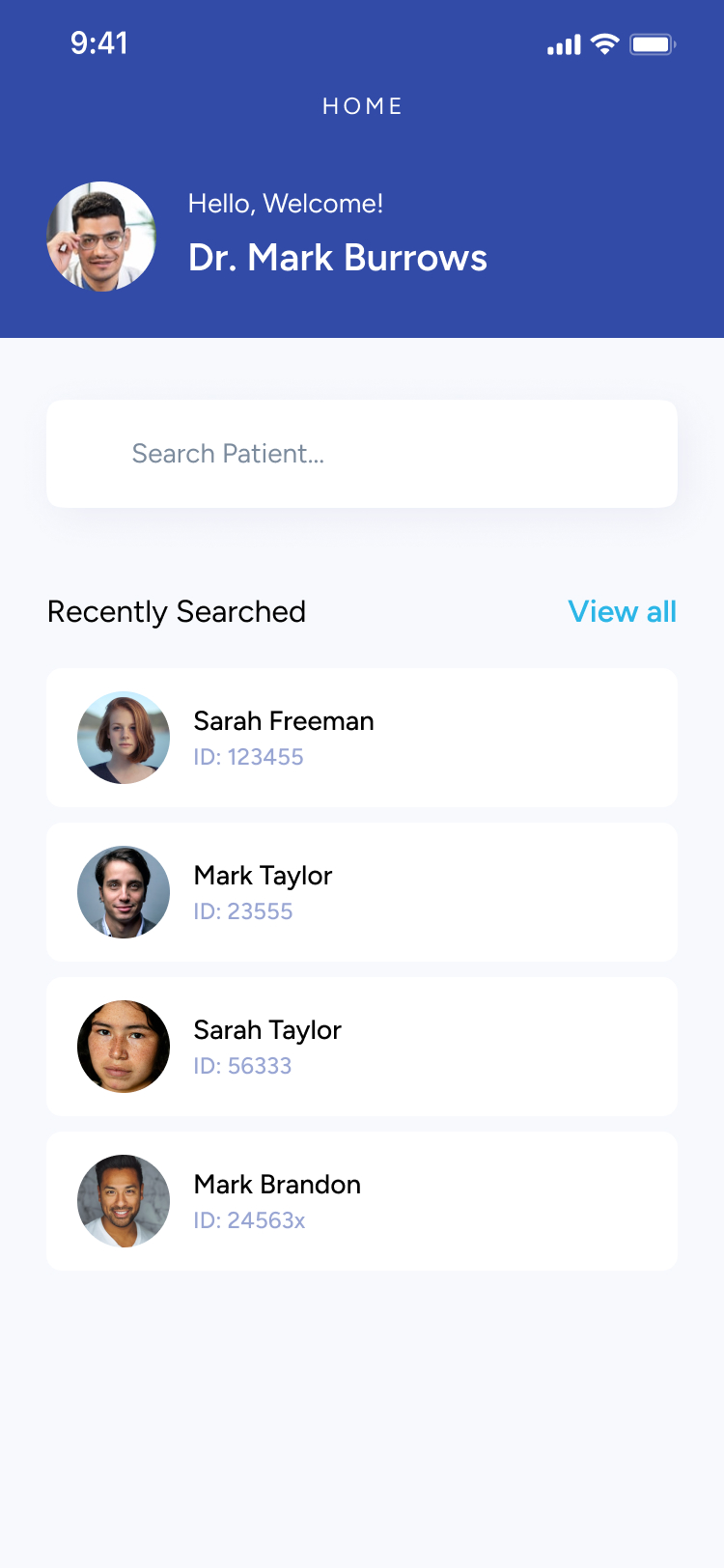Select the Sarah Freeman patient name
The image size is (724, 1568).
(284, 721)
